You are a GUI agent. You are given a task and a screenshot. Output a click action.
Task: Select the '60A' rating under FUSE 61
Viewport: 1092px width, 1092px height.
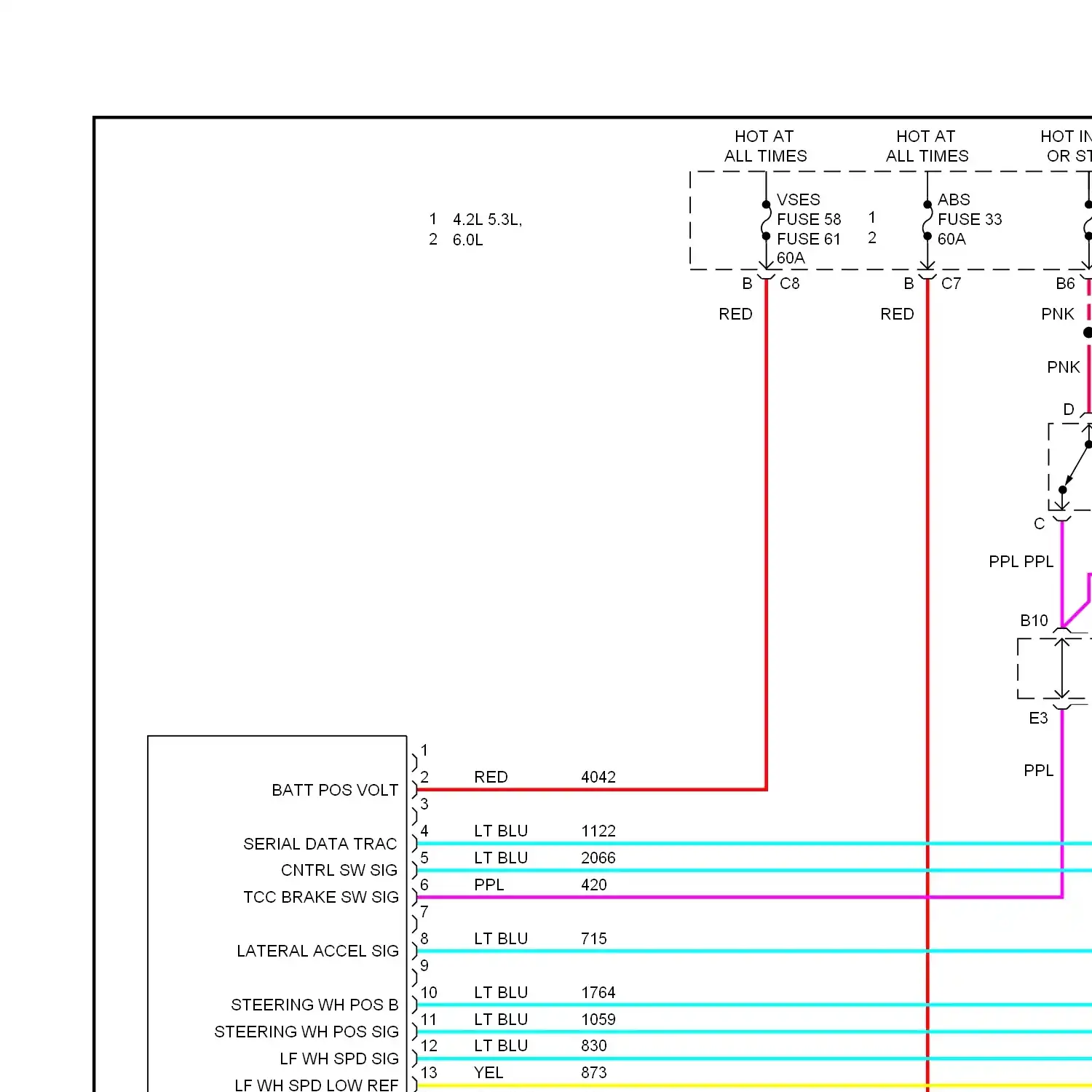791,258
